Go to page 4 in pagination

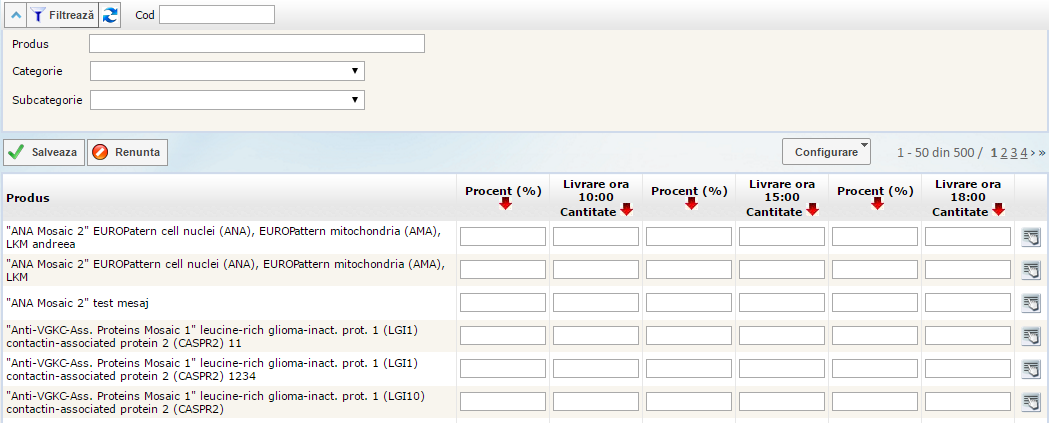(x=1023, y=153)
